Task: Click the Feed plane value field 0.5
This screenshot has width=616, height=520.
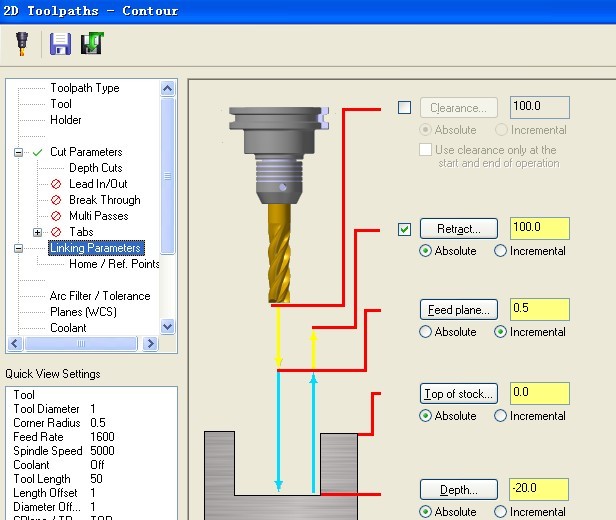Action: [x=540, y=309]
